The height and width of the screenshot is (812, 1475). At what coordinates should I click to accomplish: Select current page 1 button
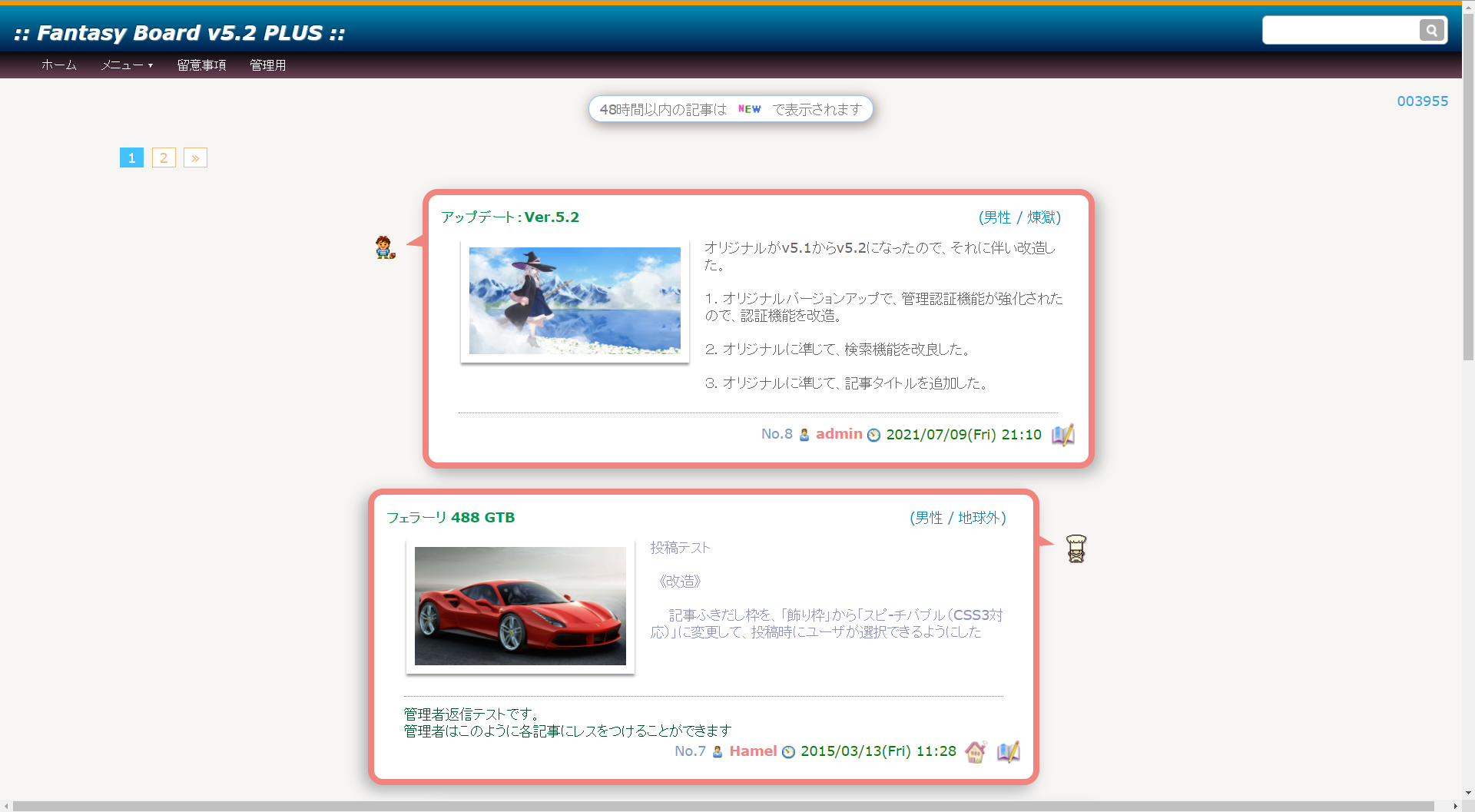click(131, 157)
